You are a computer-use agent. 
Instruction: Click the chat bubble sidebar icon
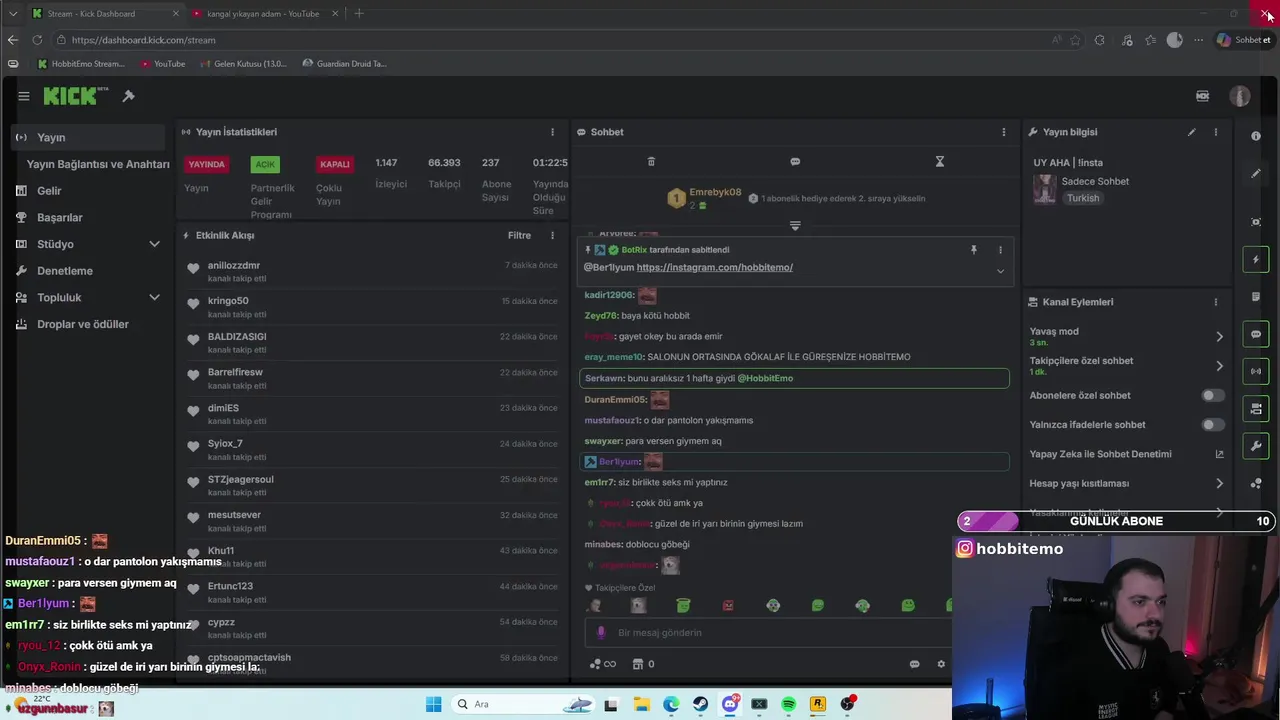1256,334
